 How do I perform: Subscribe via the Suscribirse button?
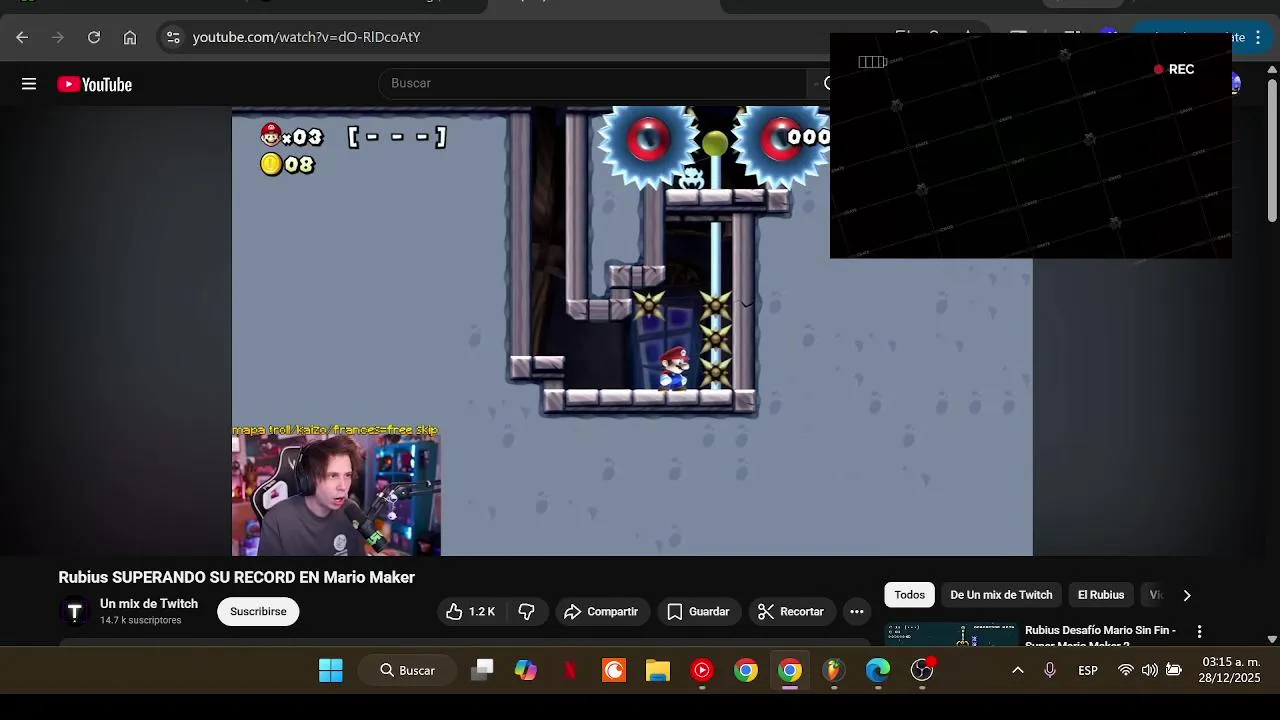click(258, 611)
